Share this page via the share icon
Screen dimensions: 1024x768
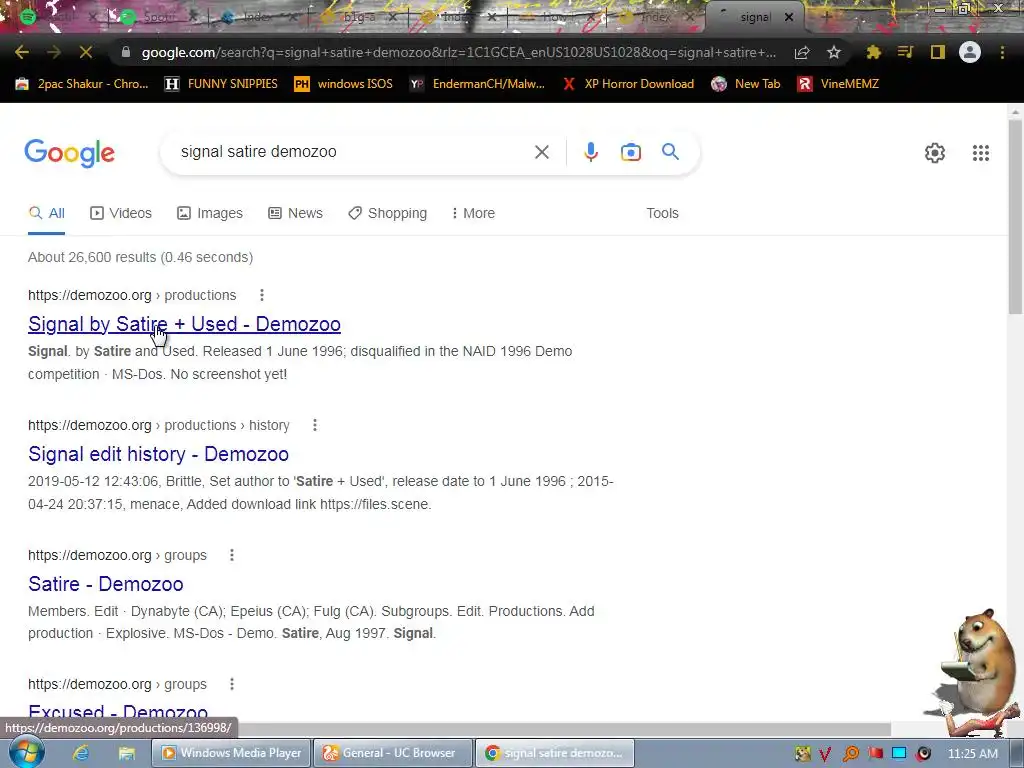pos(802,52)
